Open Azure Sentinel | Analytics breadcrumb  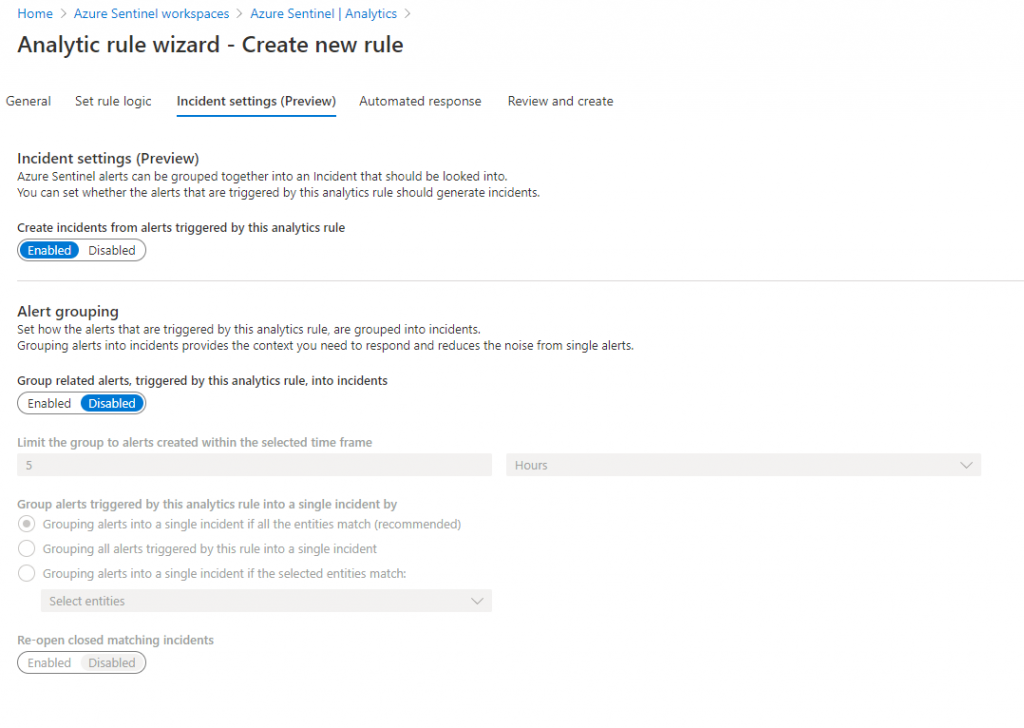point(323,13)
